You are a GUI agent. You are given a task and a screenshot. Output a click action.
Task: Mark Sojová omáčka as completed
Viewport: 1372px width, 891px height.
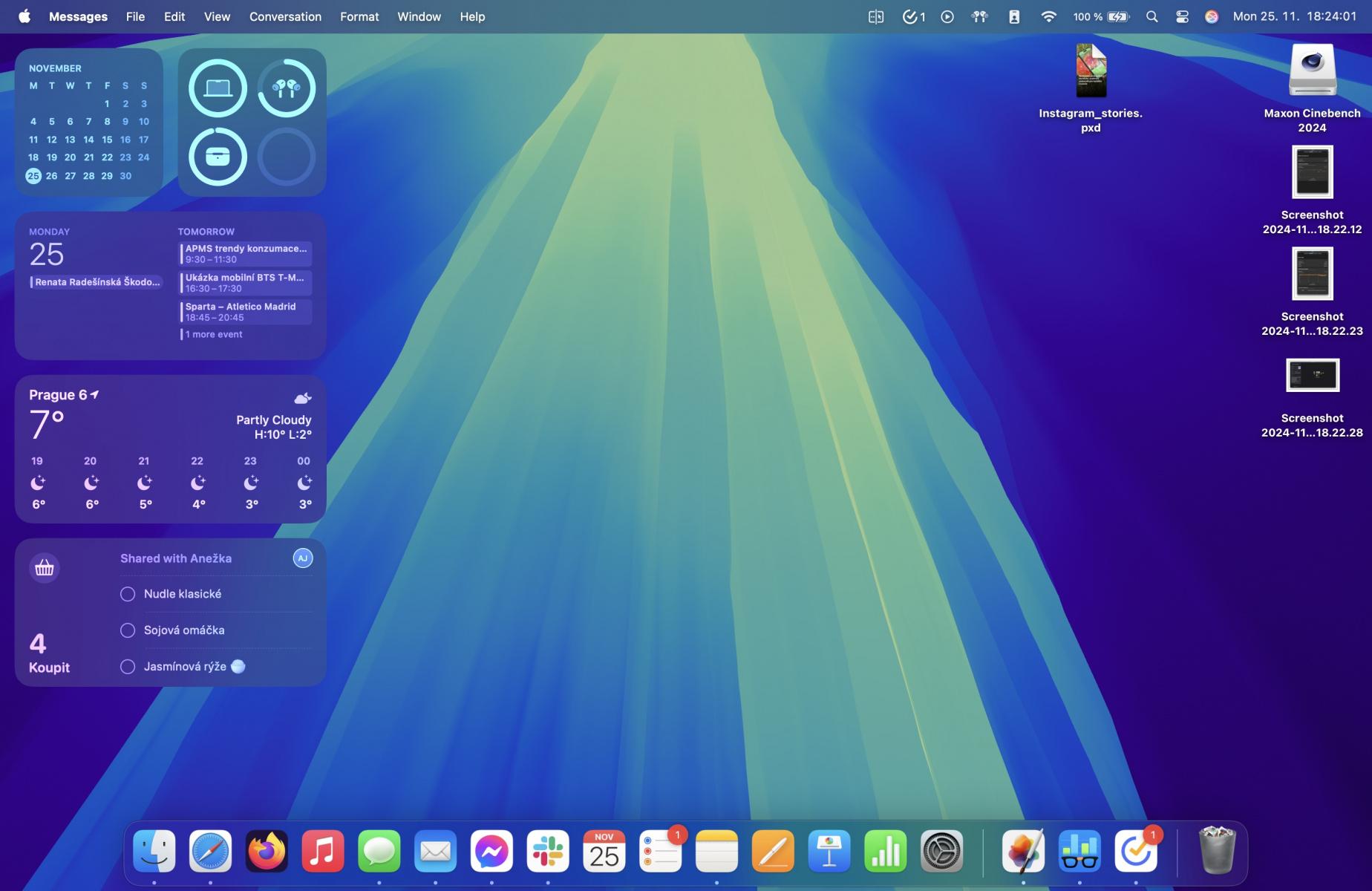click(x=128, y=630)
